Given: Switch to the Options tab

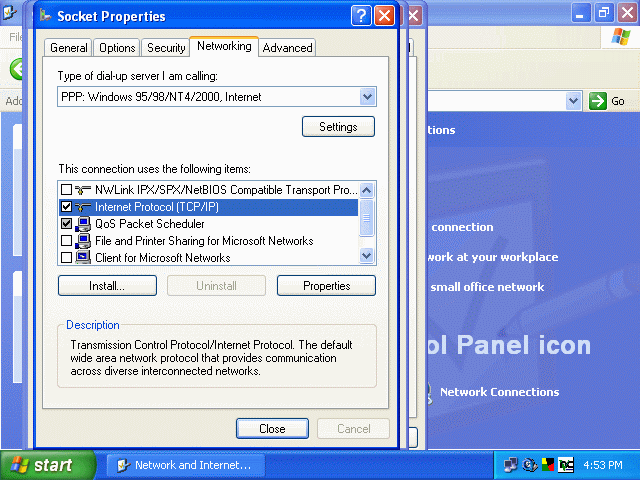Looking at the screenshot, I should (117, 48).
